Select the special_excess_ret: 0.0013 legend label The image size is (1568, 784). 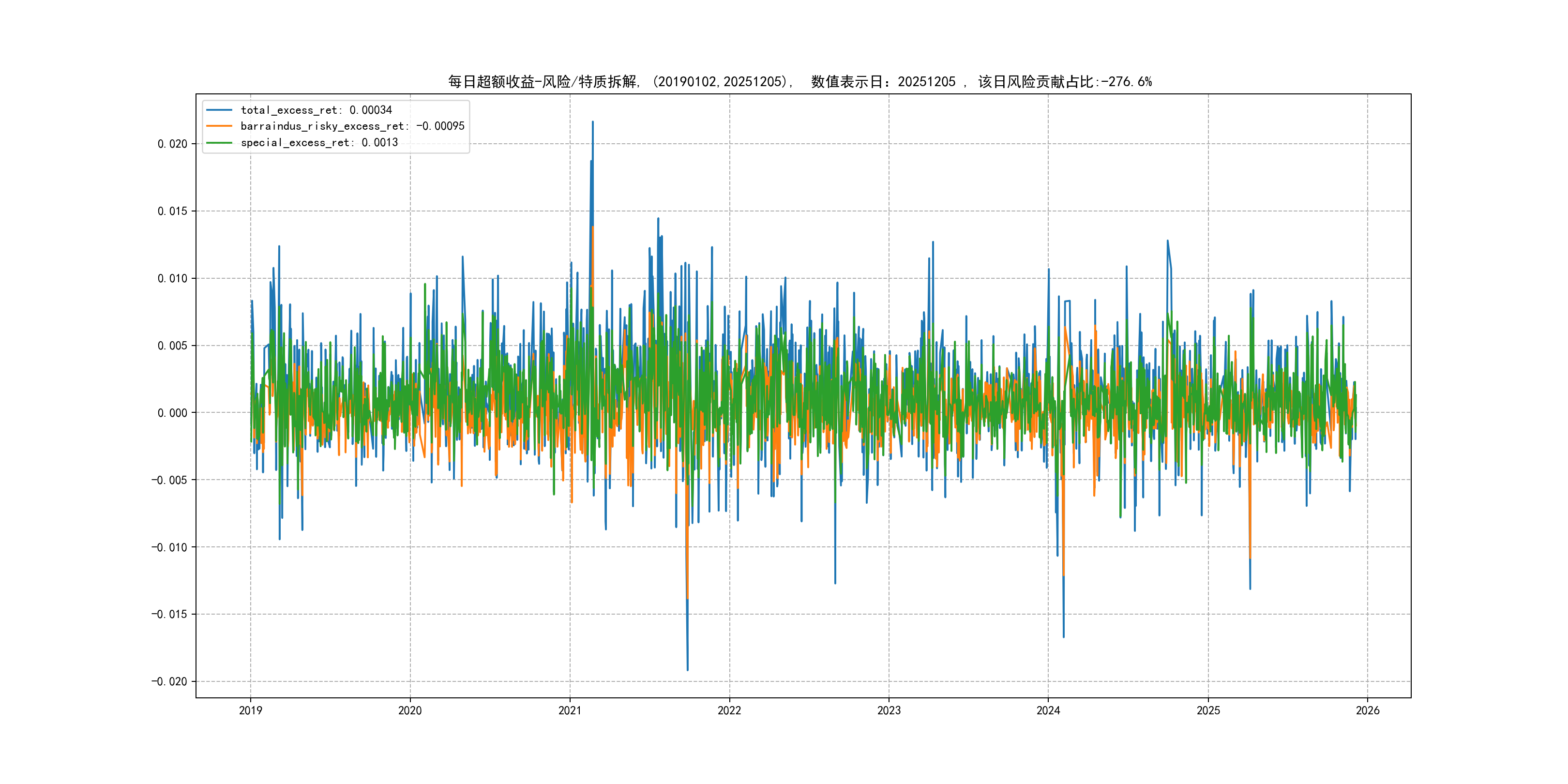click(319, 142)
